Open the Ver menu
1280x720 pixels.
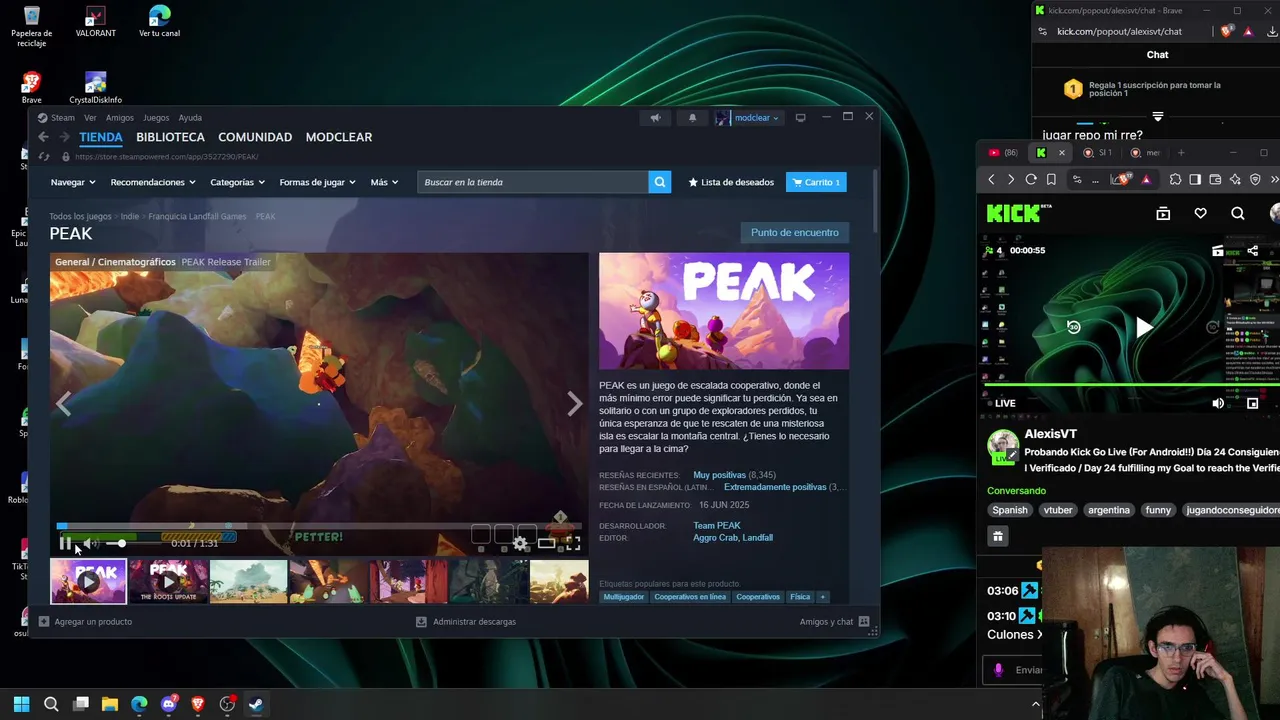(x=90, y=118)
